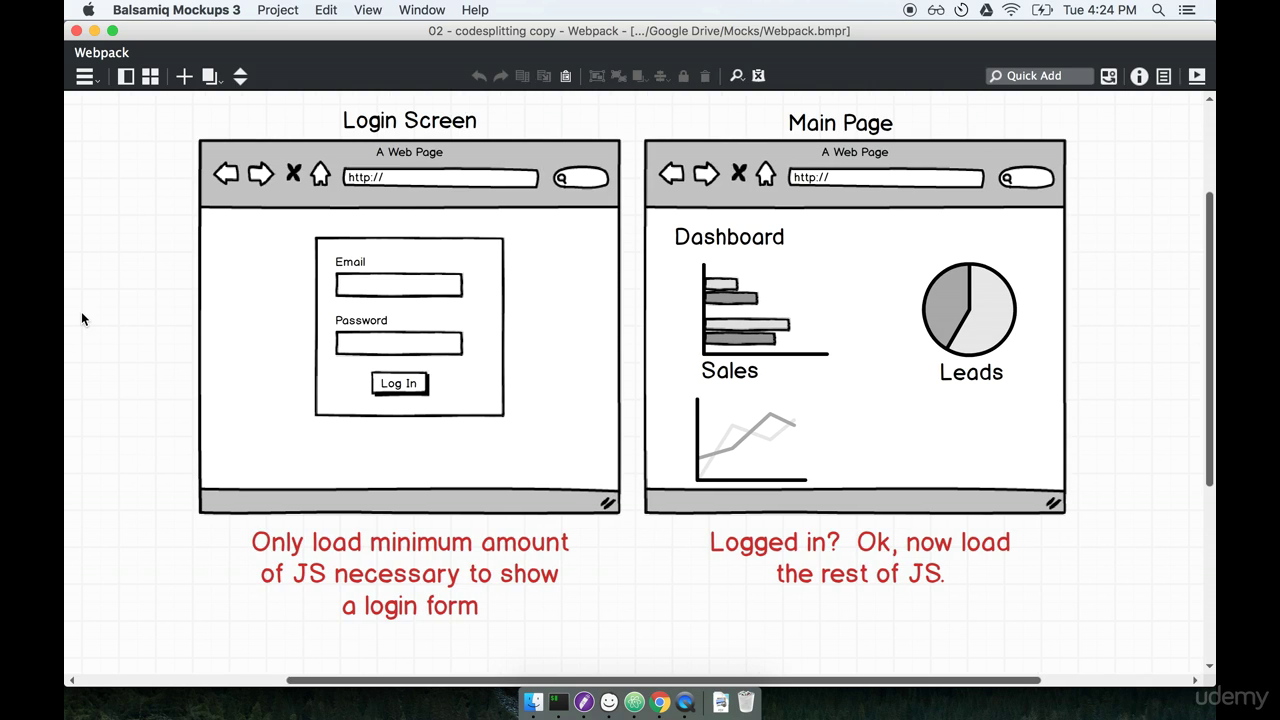Click the plus icon to add mockup

pos(184,77)
